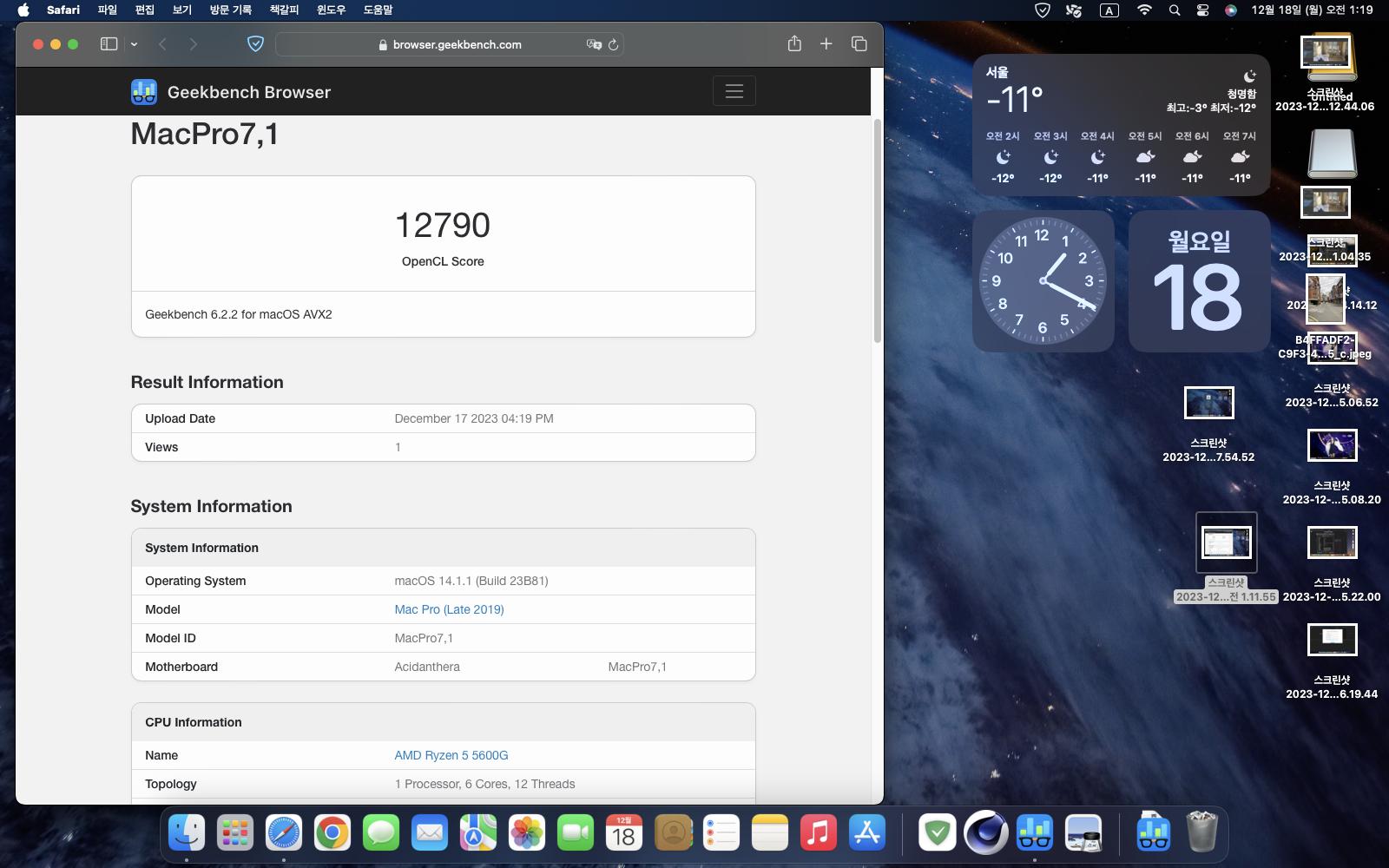Click the Safari sidebar toggle icon

click(109, 44)
